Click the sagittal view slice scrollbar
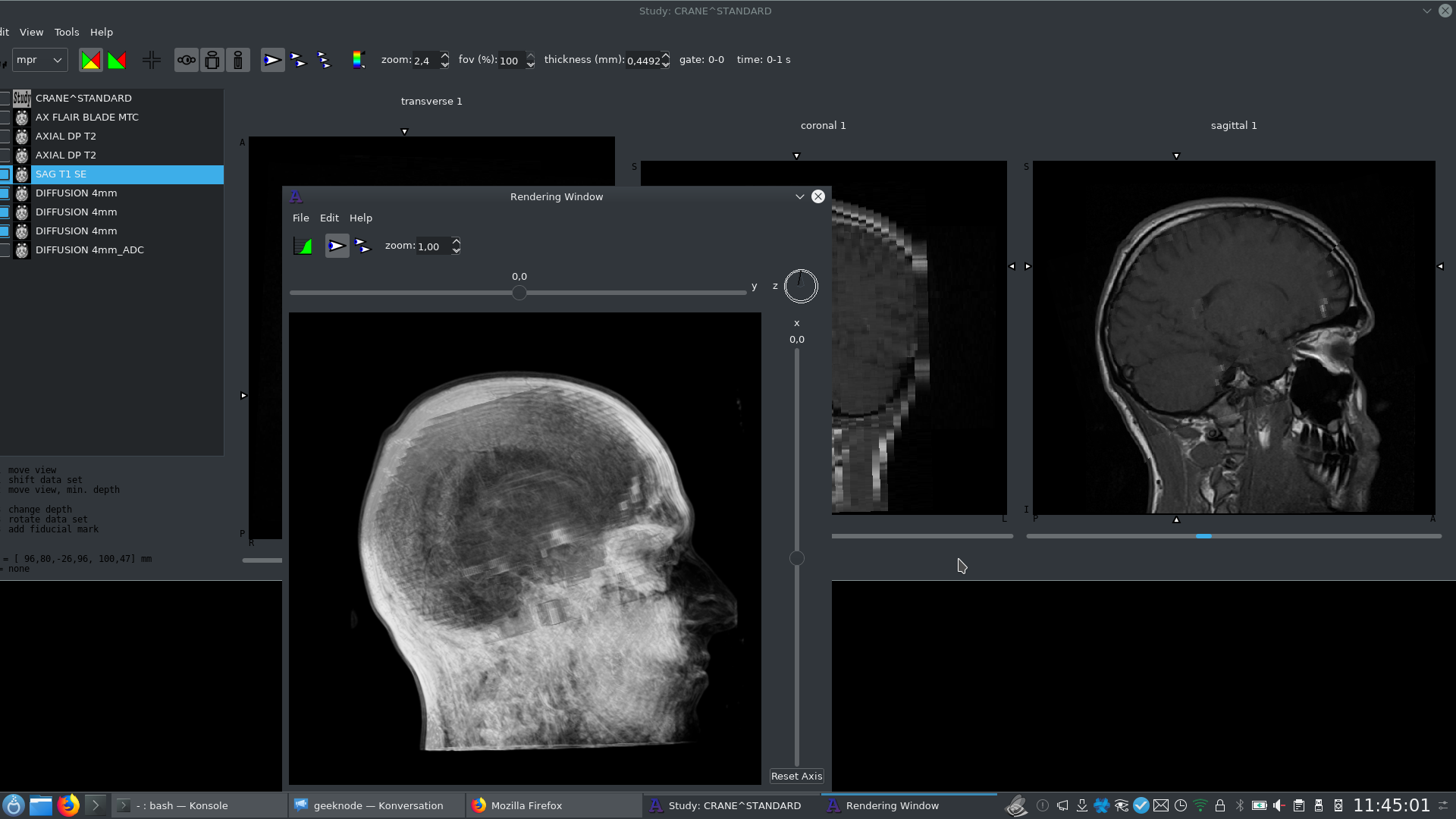 (1234, 536)
